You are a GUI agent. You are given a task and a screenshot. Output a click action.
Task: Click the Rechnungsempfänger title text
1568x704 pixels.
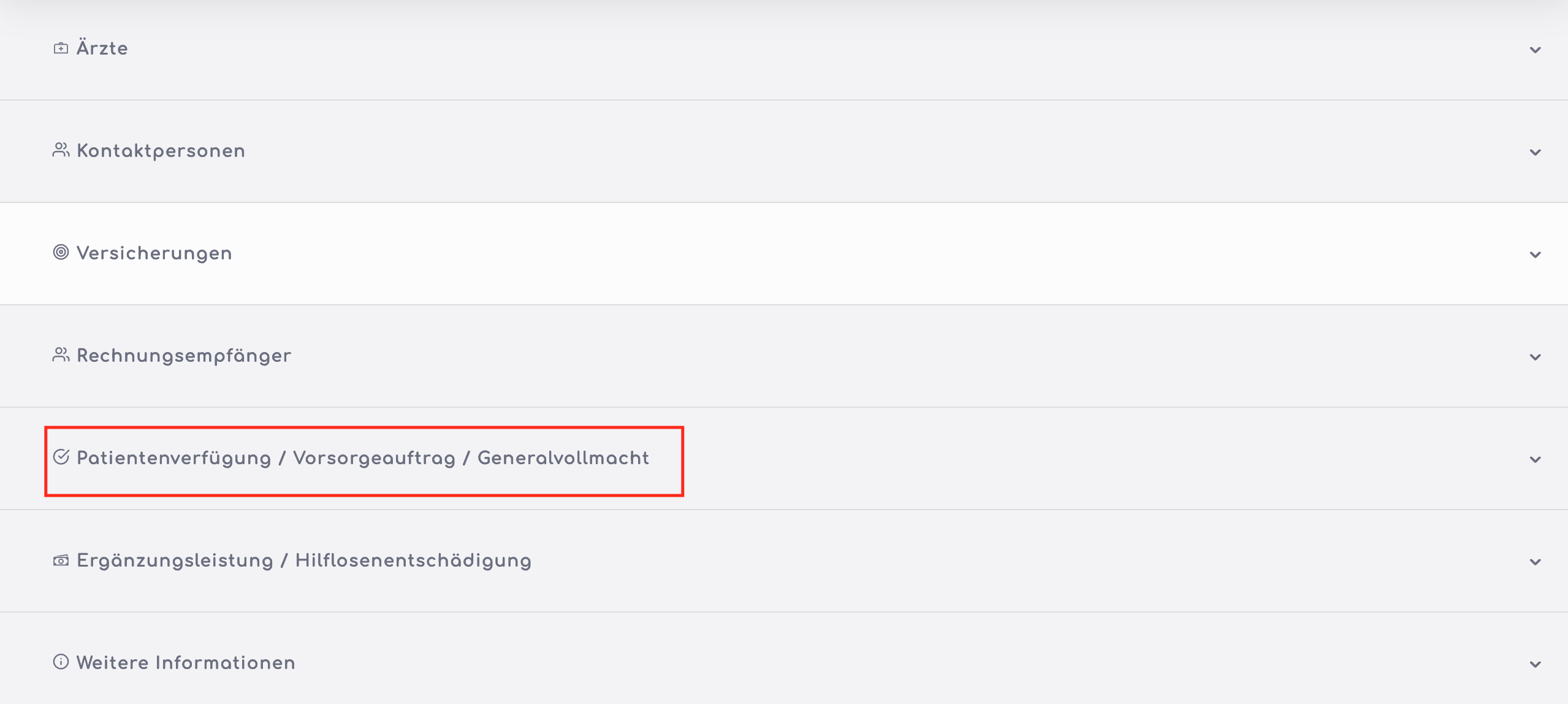[x=184, y=356]
